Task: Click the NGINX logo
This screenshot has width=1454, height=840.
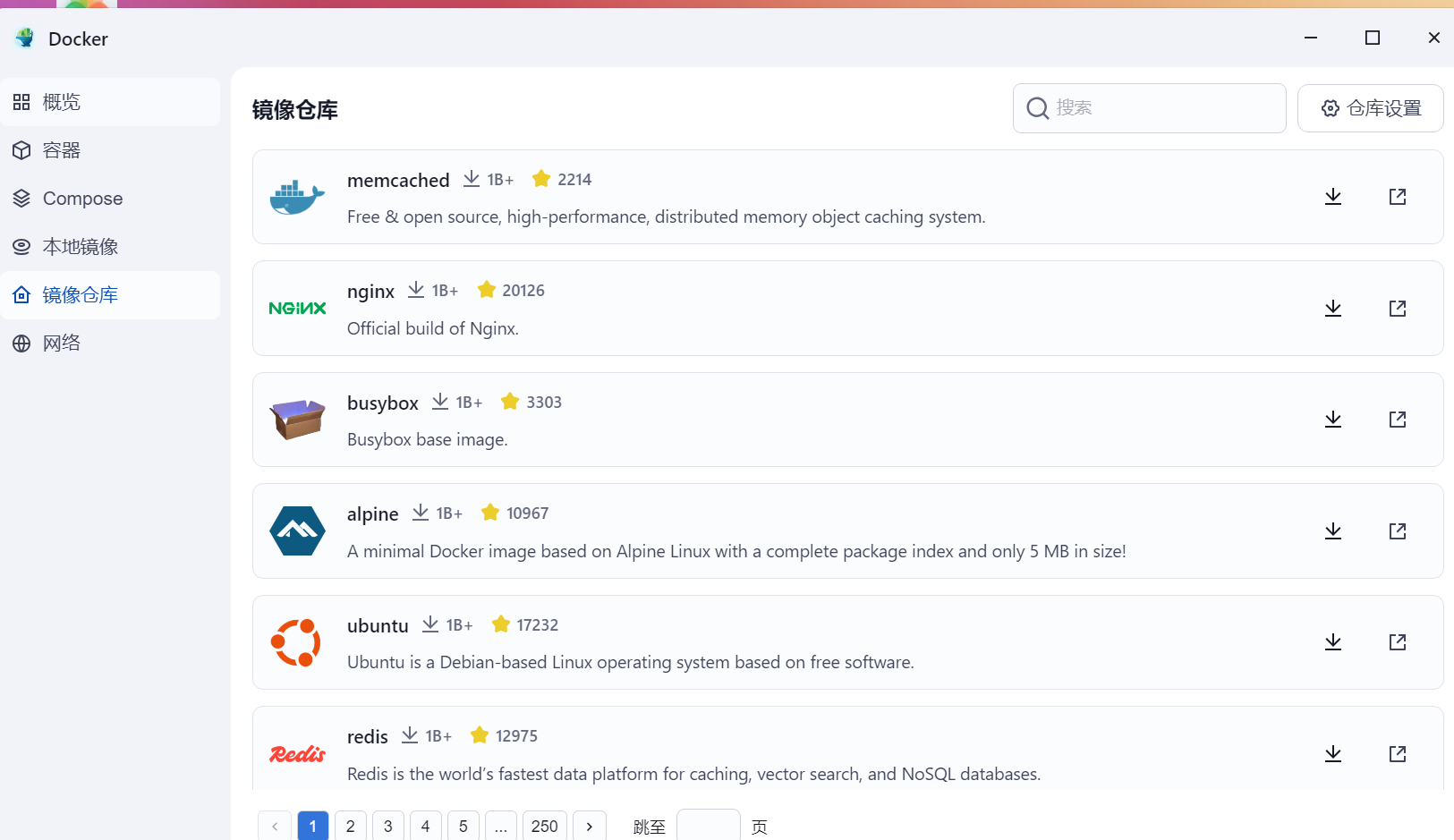Action: point(297,308)
